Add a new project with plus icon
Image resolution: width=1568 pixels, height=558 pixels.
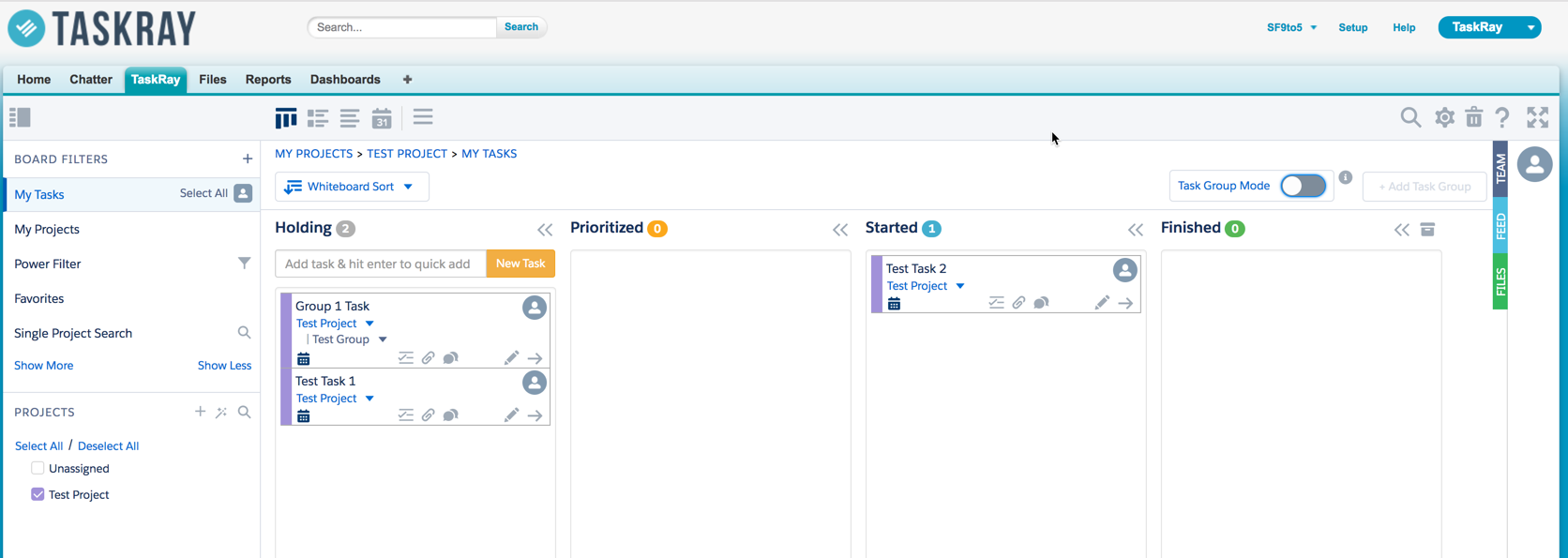tap(200, 412)
